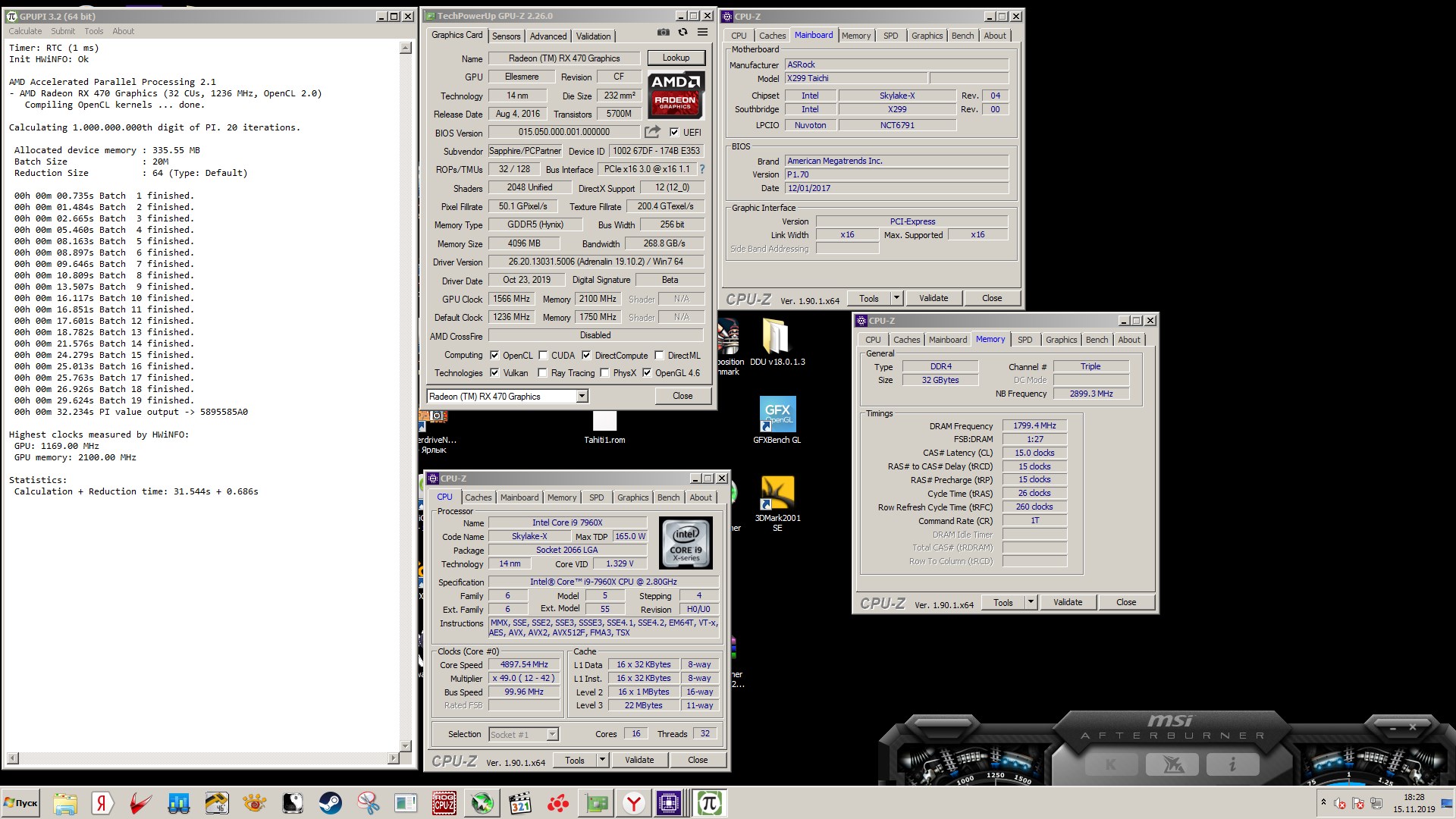Toggle the CUDA checkbox
Screen dimensions: 1456x819
543,355
